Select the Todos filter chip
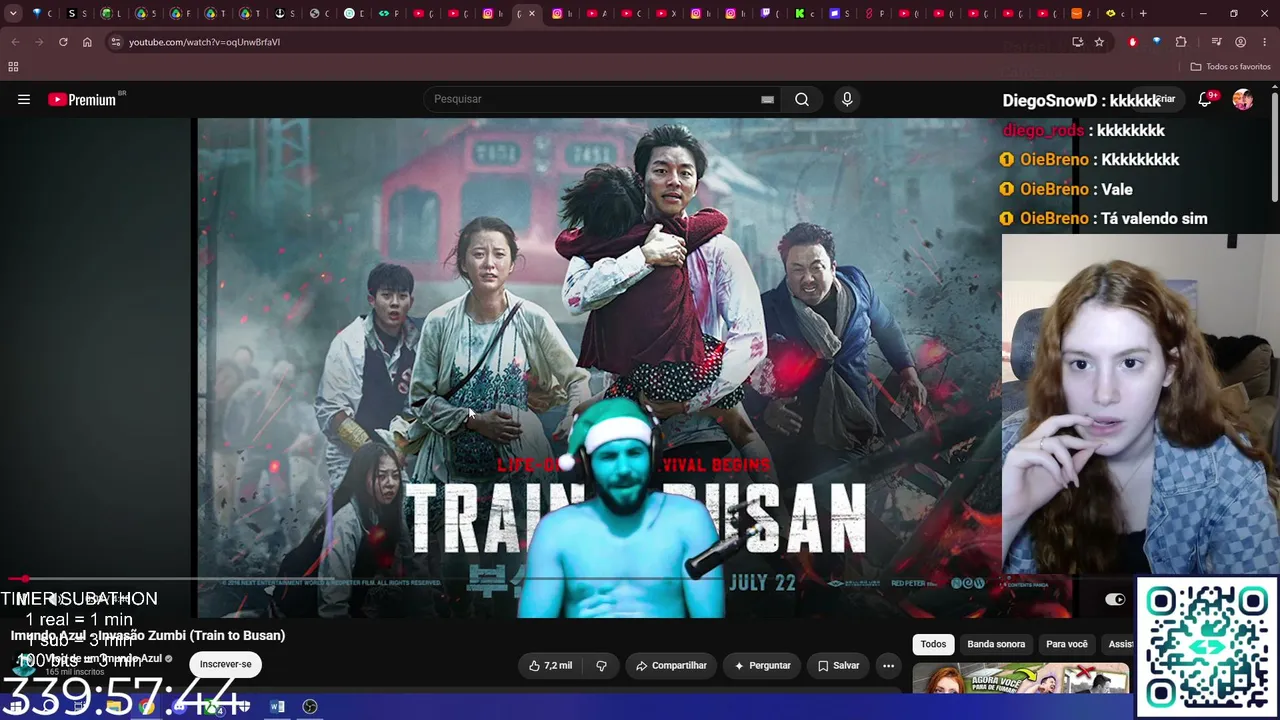1280x720 pixels. (x=933, y=644)
